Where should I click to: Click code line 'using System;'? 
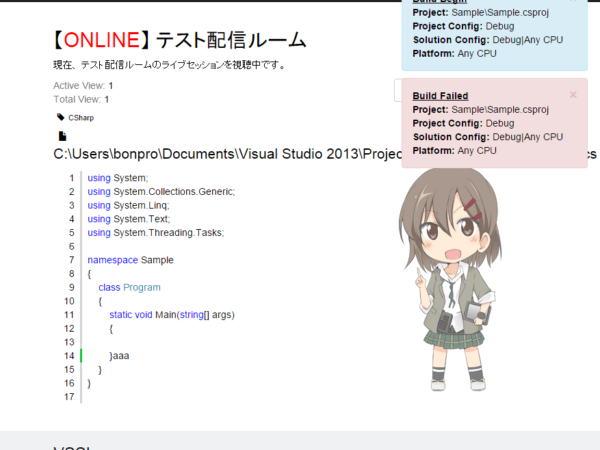118,178
